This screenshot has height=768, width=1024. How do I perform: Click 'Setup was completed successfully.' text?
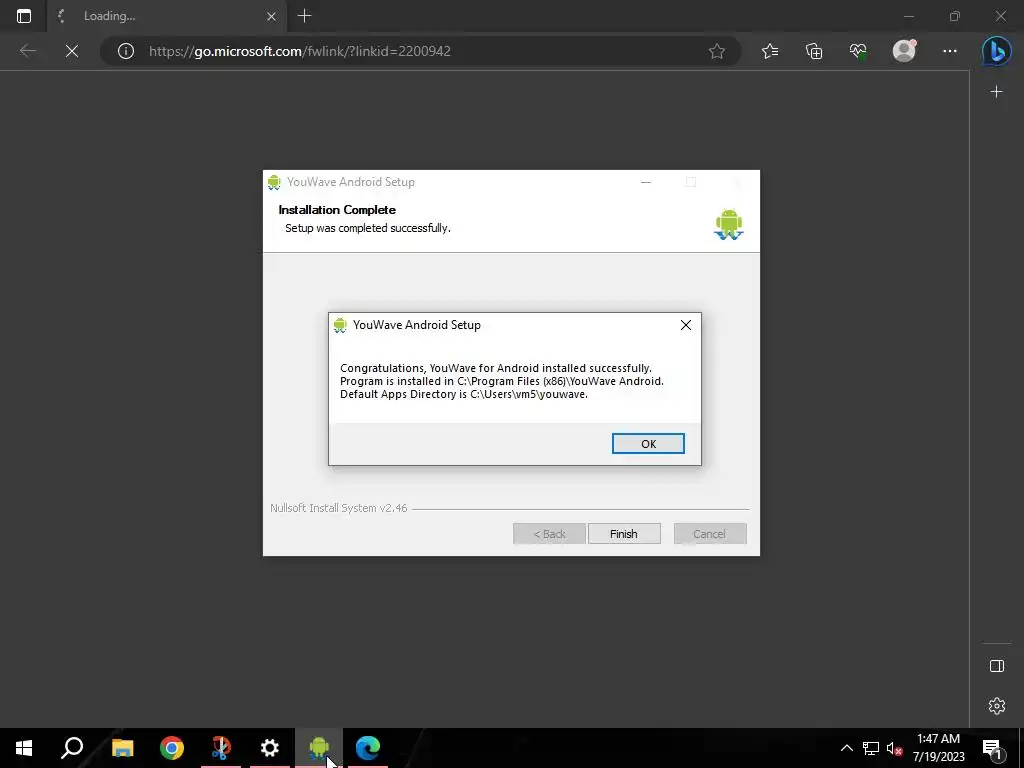(368, 228)
